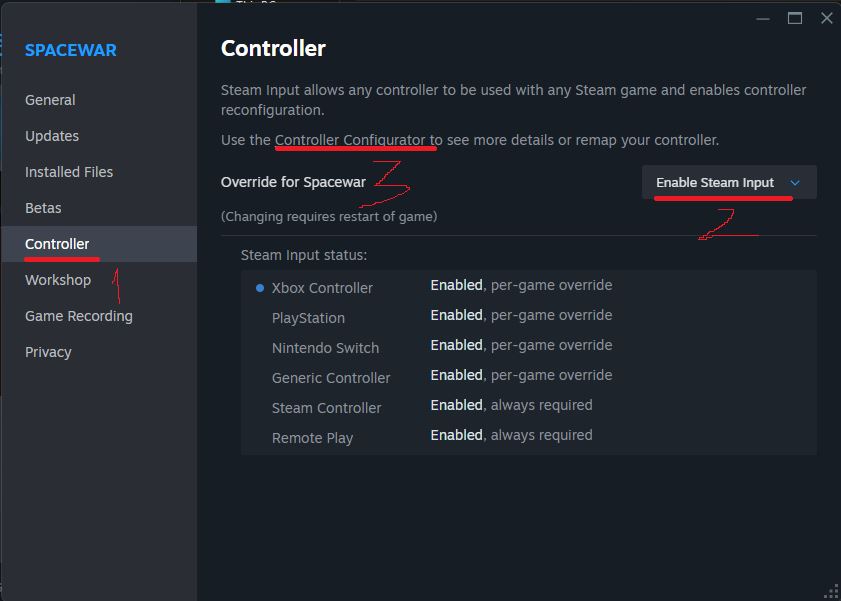This screenshot has height=601, width=841.
Task: Select the PlayStation status row
Action: click(308, 317)
